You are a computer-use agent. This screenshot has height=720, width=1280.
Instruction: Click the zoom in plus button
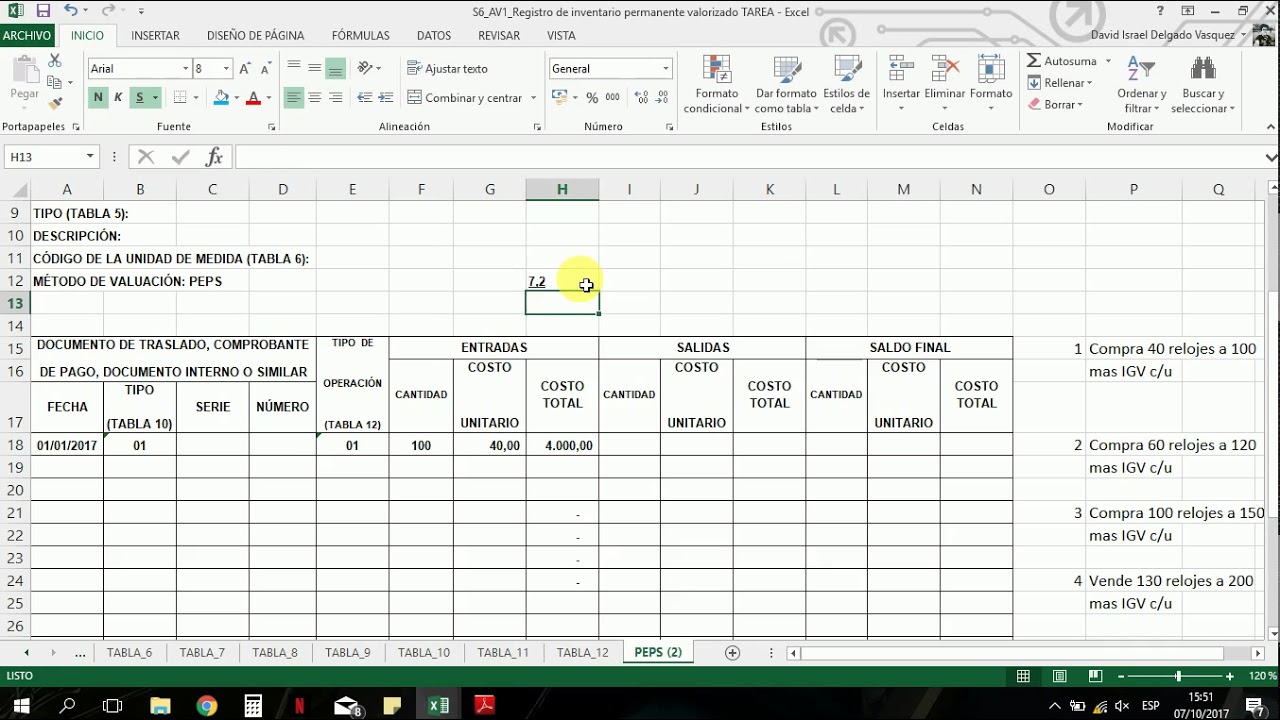click(x=1230, y=677)
